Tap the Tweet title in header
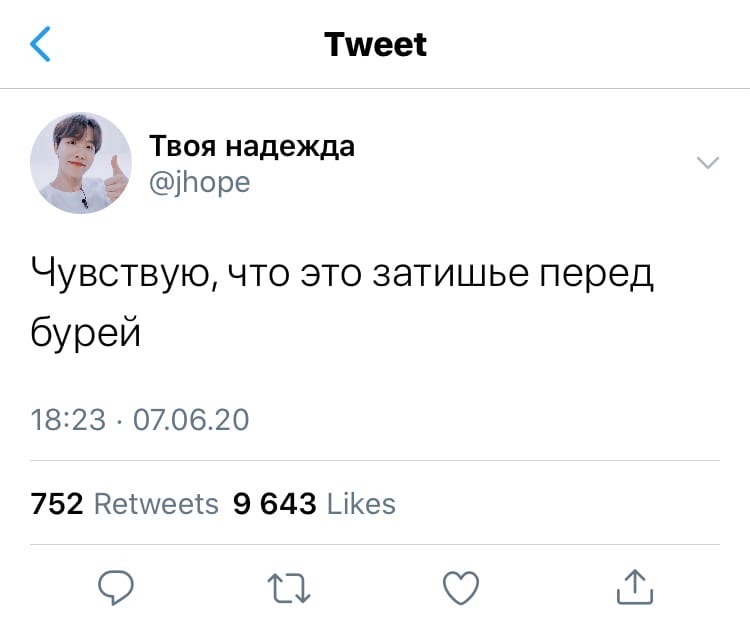The height and width of the screenshot is (631, 750). point(375,44)
